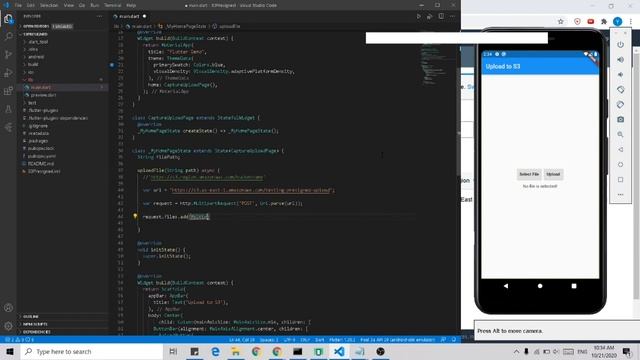Open Chrome three-dot menu
Viewport: 640px width, 360px height.
[x=631, y=21]
